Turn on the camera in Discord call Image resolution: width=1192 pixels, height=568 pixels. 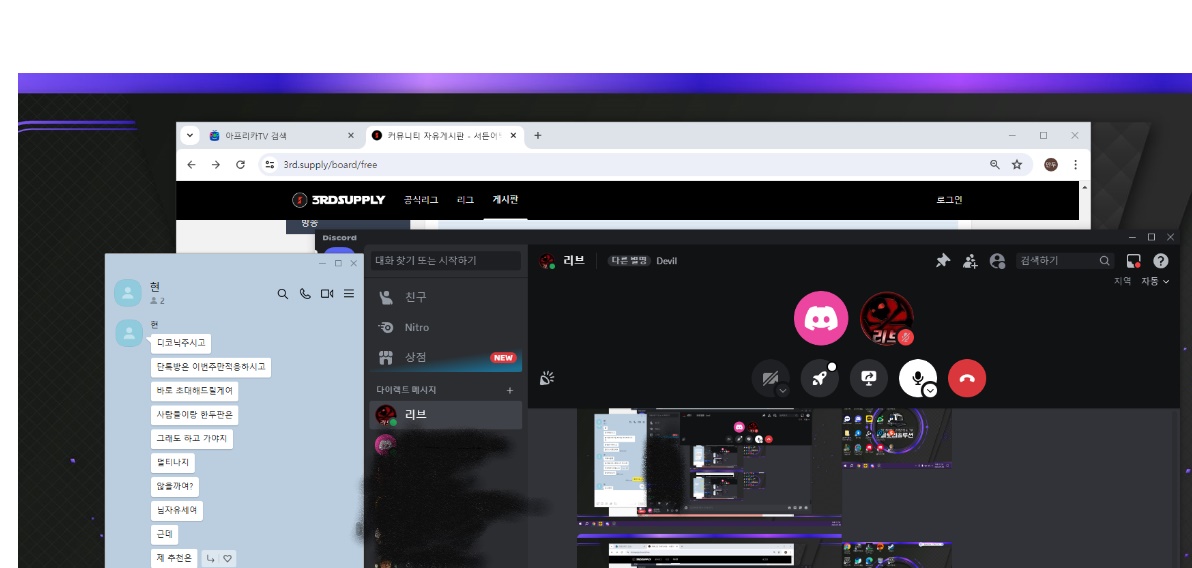point(768,378)
